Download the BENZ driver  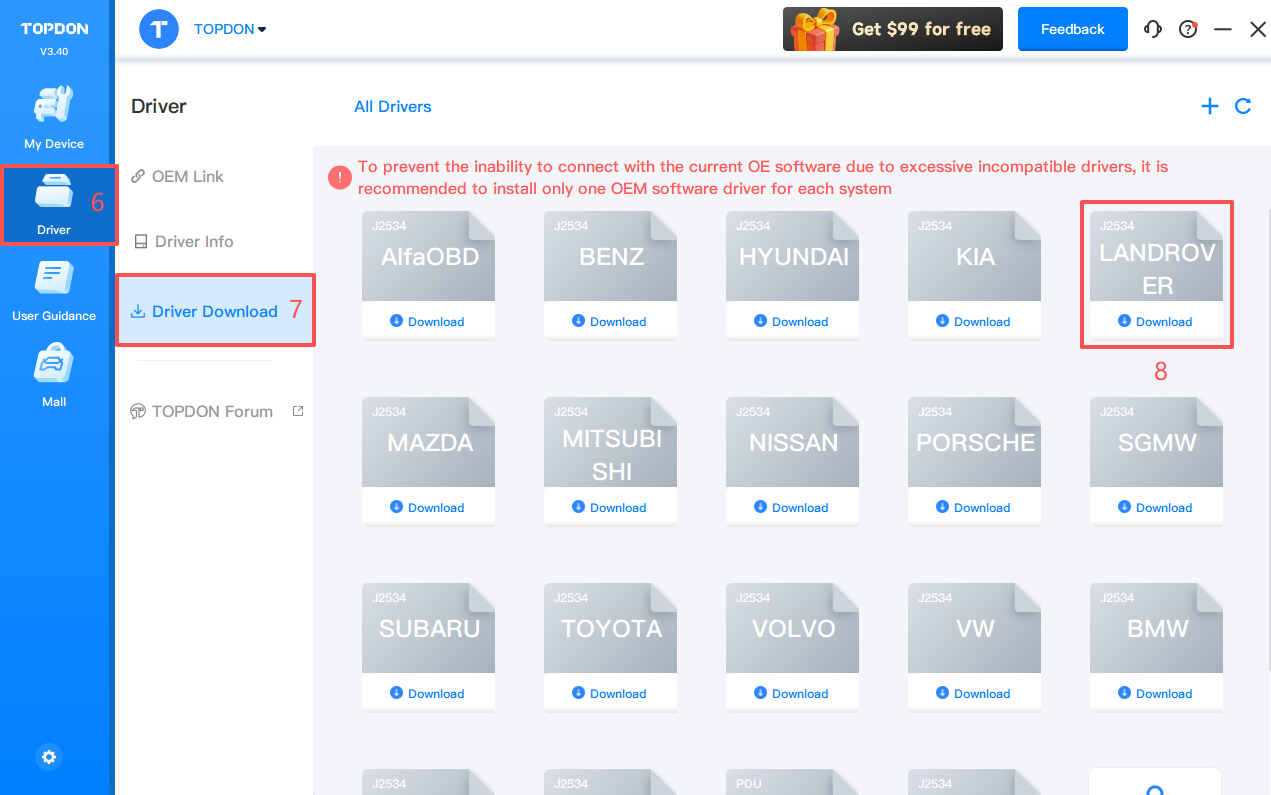pyautogui.click(x=610, y=321)
